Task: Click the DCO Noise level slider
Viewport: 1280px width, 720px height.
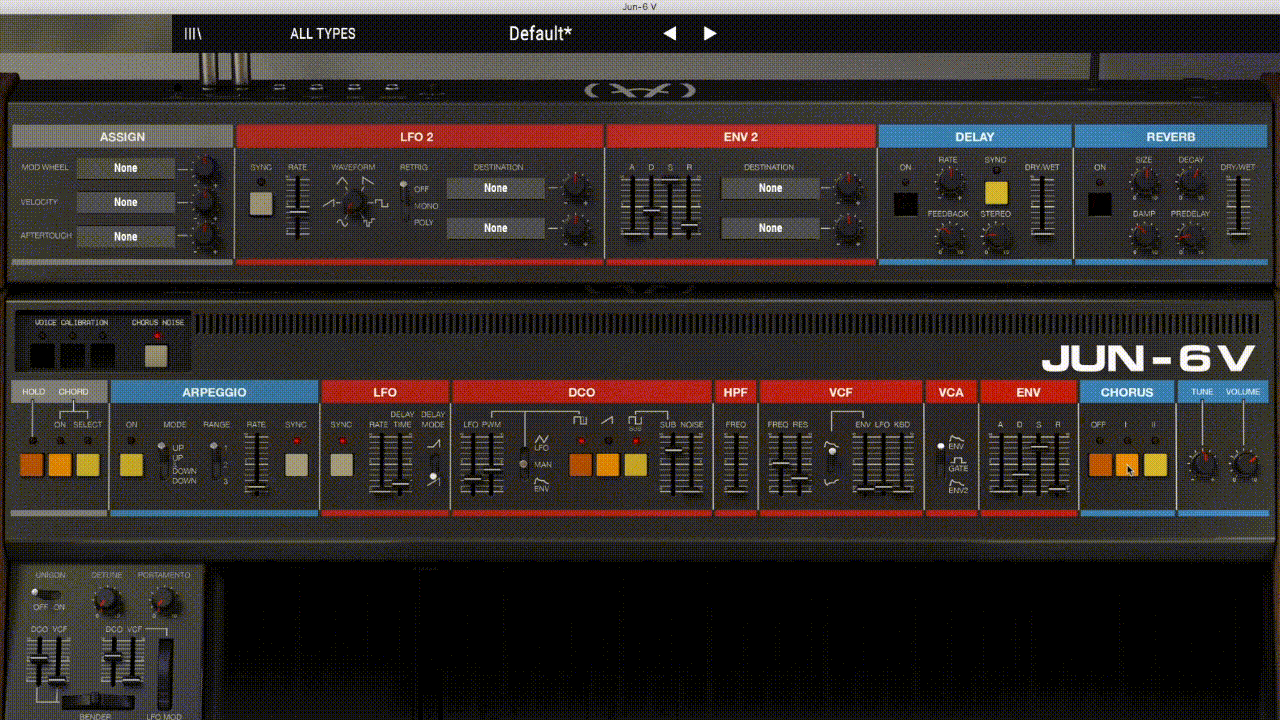Action: coord(690,464)
